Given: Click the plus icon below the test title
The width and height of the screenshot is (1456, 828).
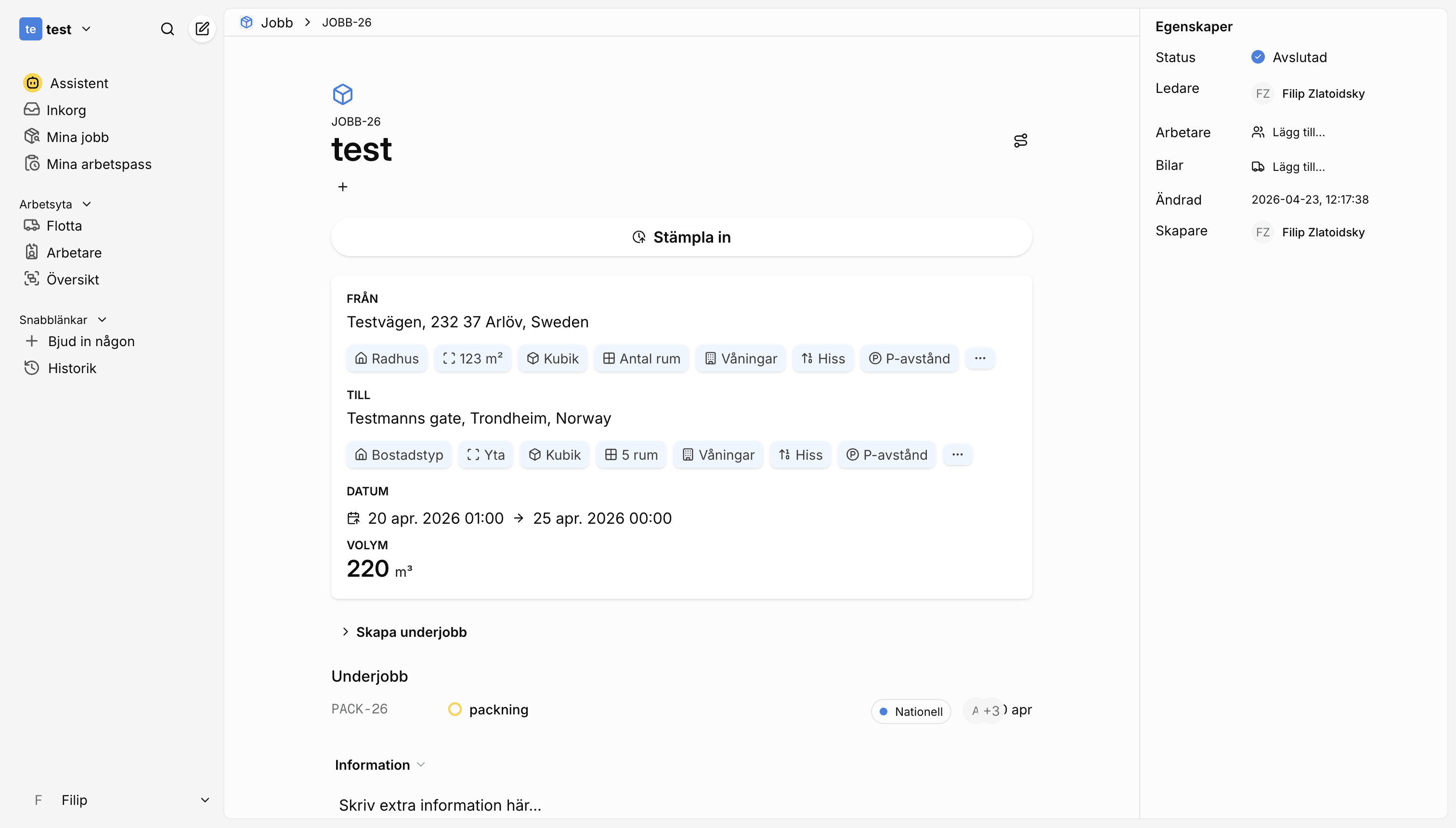Looking at the screenshot, I should (342, 187).
